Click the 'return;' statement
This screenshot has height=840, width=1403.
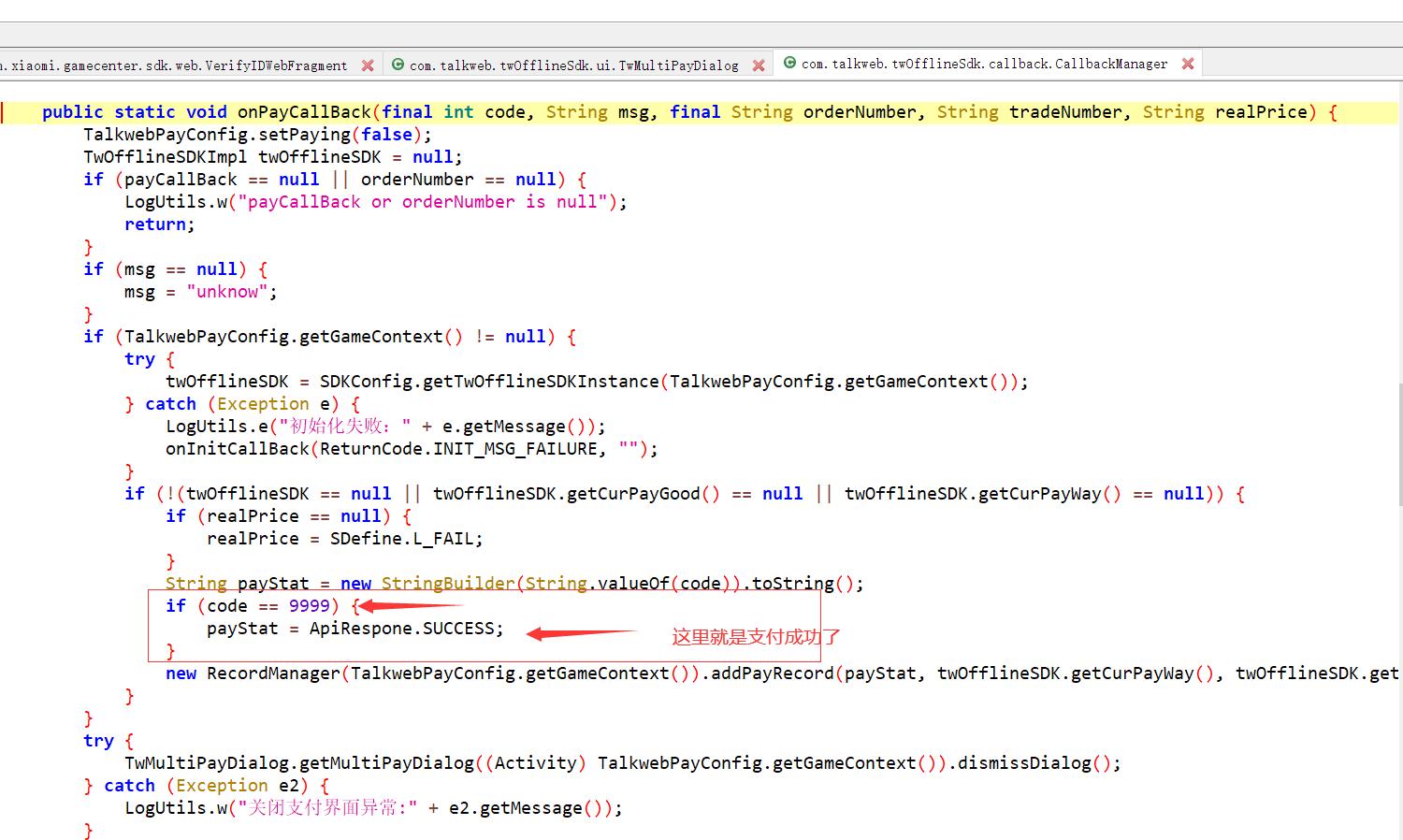pyautogui.click(x=160, y=224)
